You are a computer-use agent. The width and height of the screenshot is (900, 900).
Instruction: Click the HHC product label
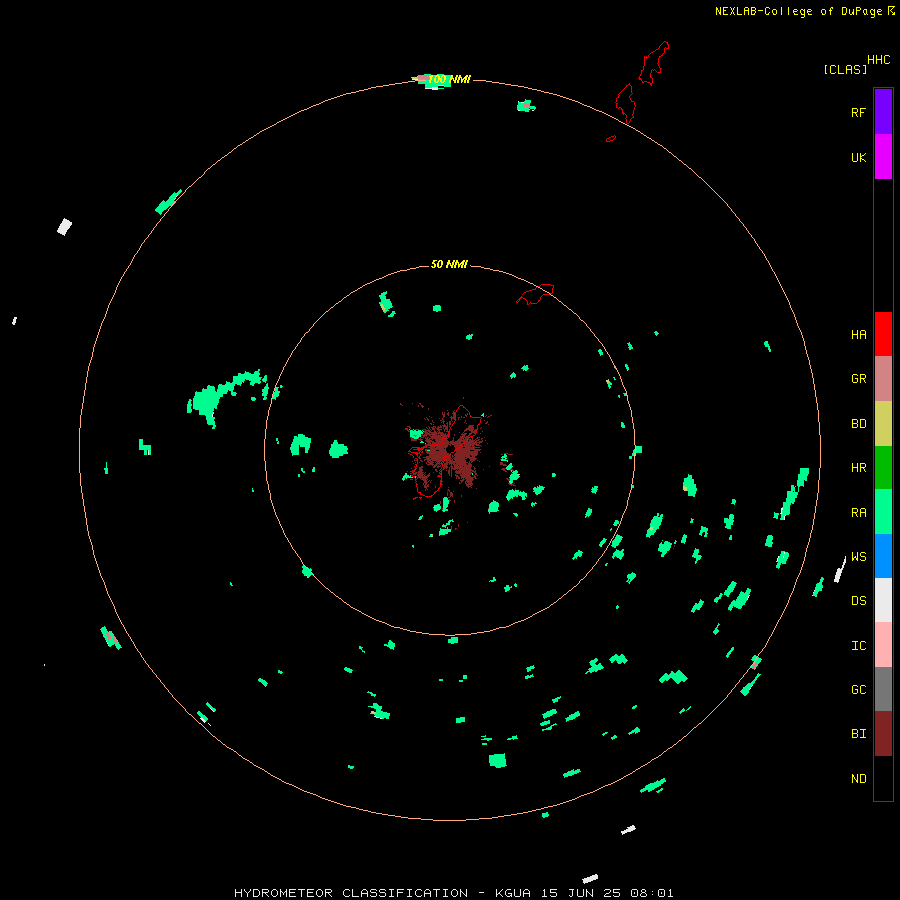pyautogui.click(x=878, y=60)
